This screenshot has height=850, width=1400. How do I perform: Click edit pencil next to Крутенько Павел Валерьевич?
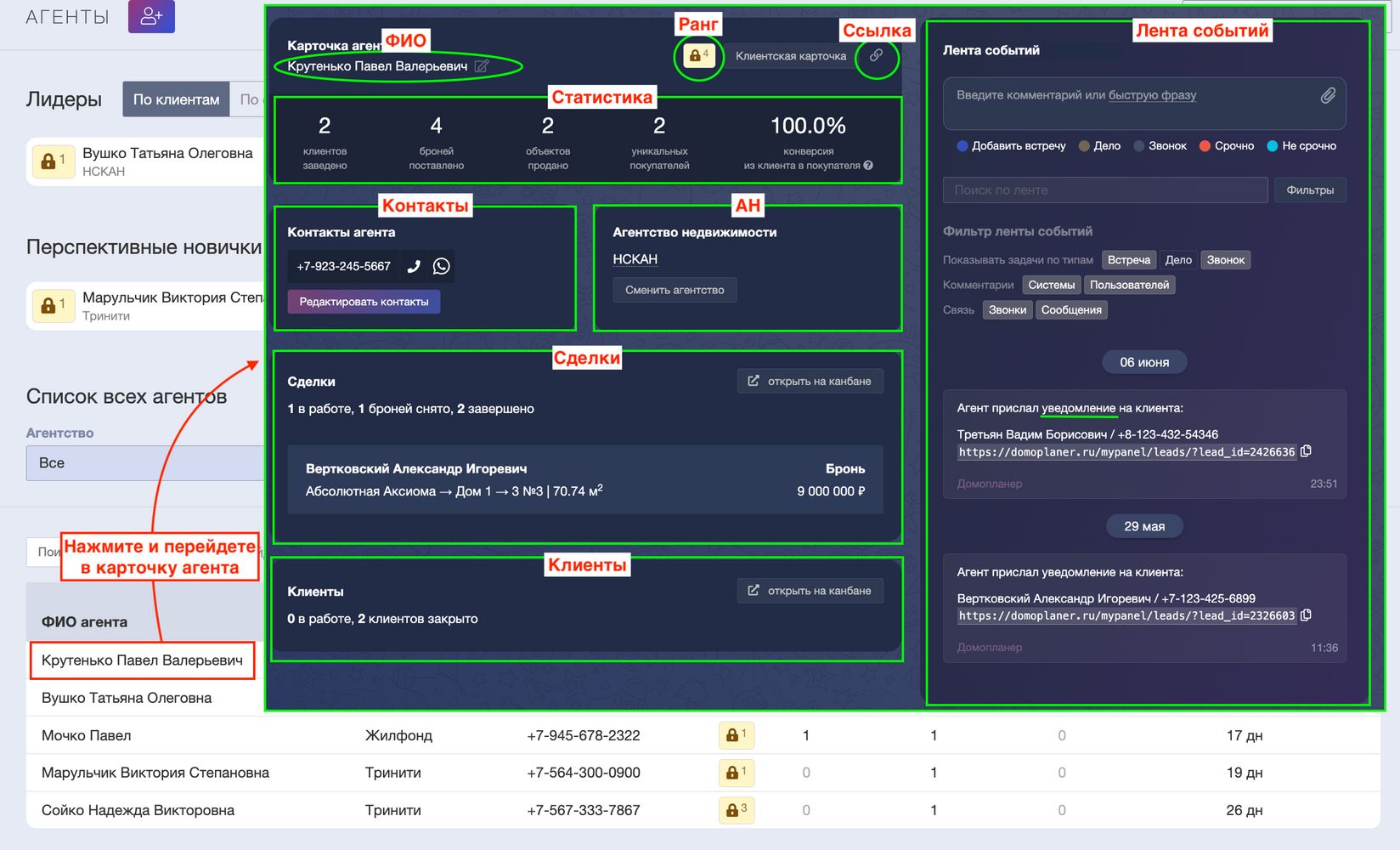(482, 65)
